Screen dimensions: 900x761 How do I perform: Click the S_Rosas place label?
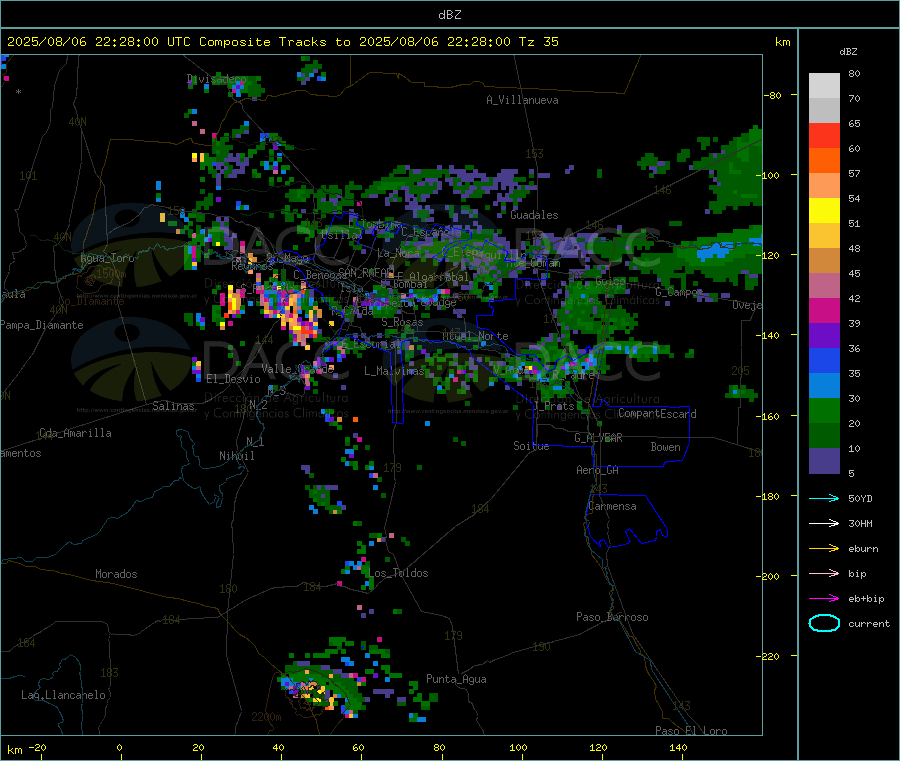(402, 323)
